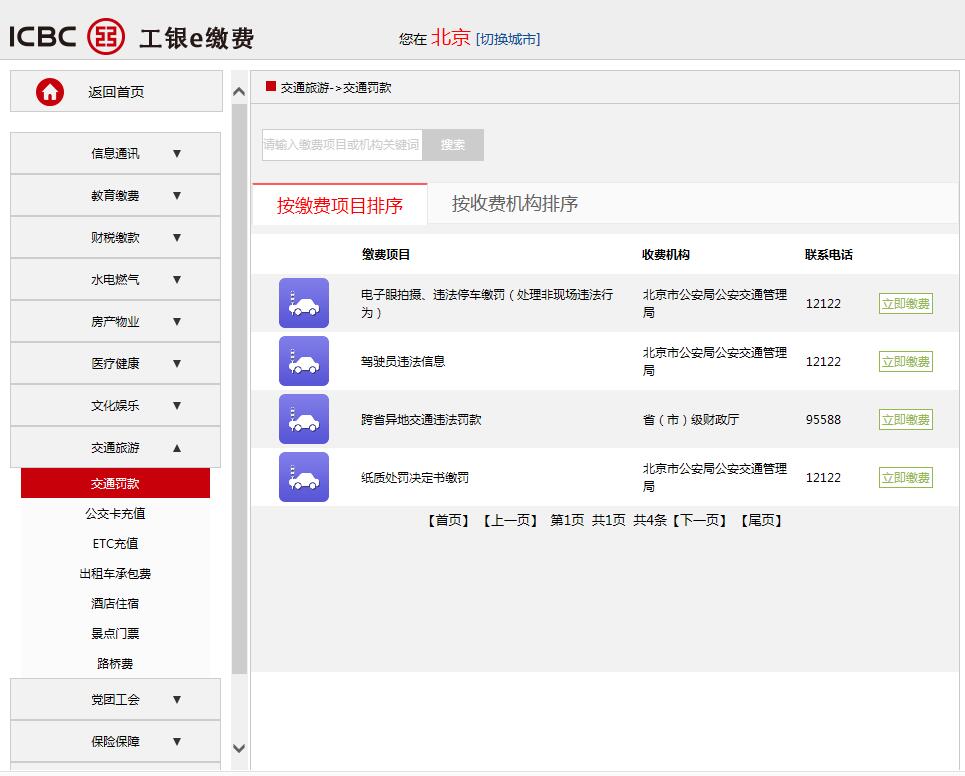This screenshot has width=965, height=776.
Task: Click the 缴费项目 column header
Action: 386,254
